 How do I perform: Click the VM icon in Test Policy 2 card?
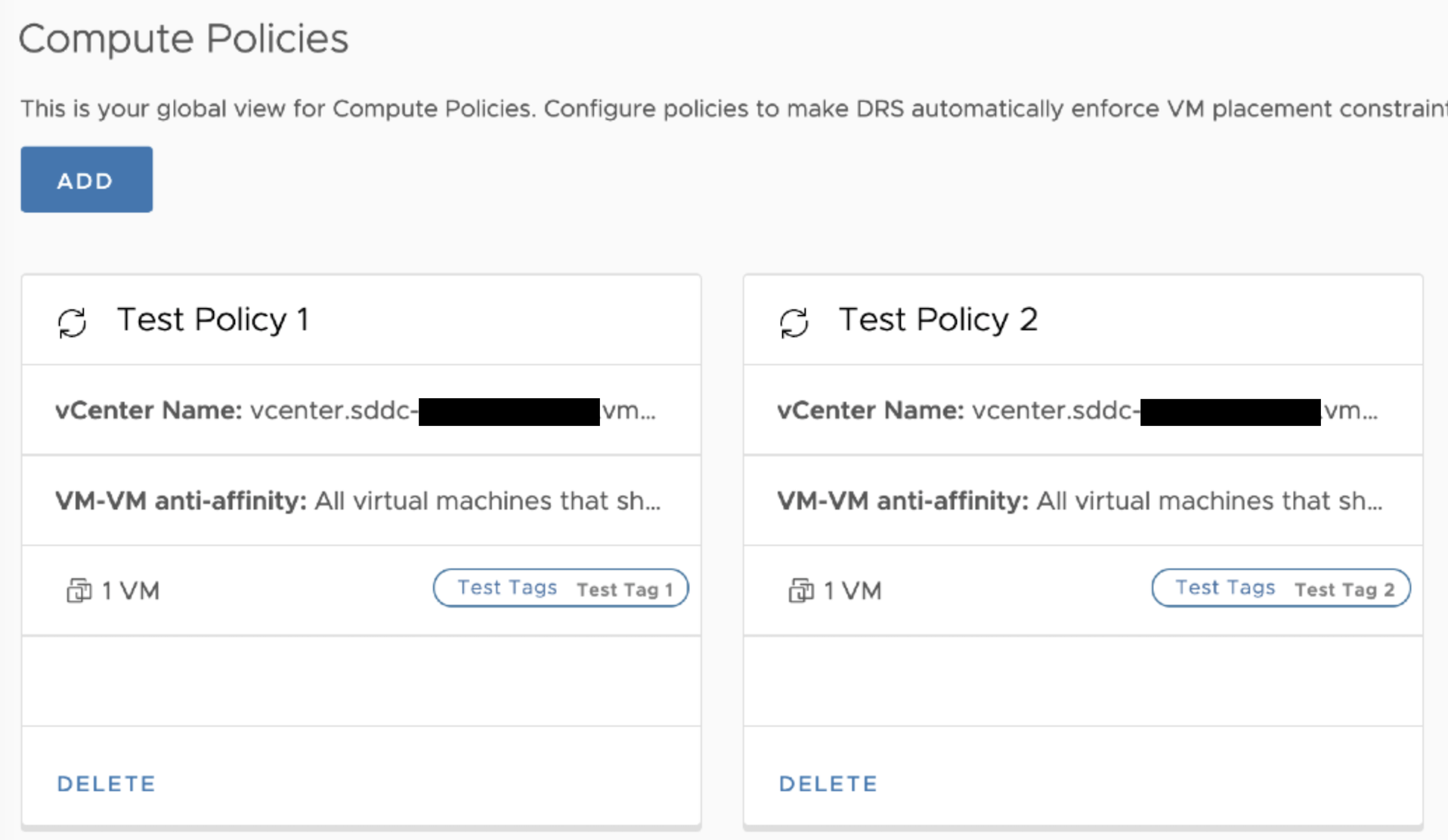pos(800,590)
